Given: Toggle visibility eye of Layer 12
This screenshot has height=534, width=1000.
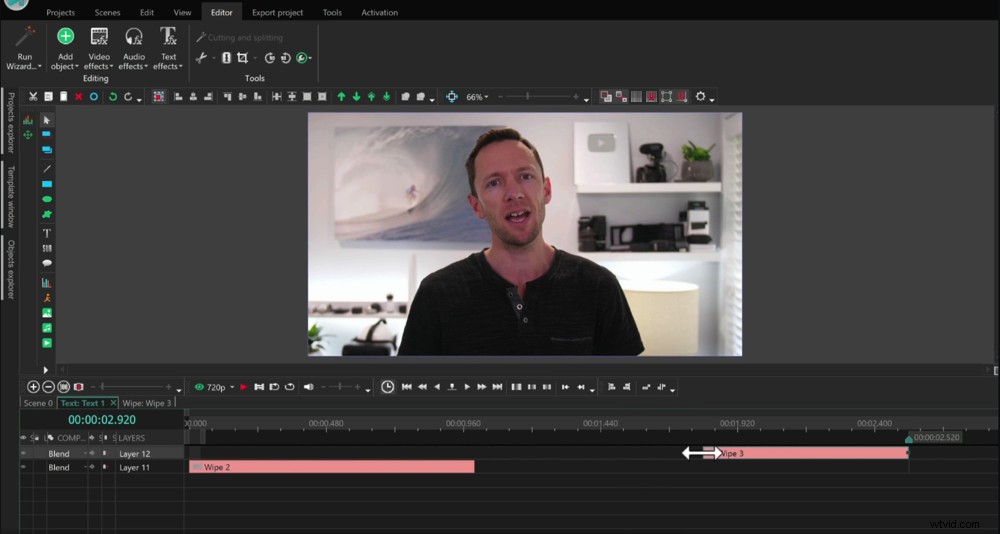Looking at the screenshot, I should (24, 454).
